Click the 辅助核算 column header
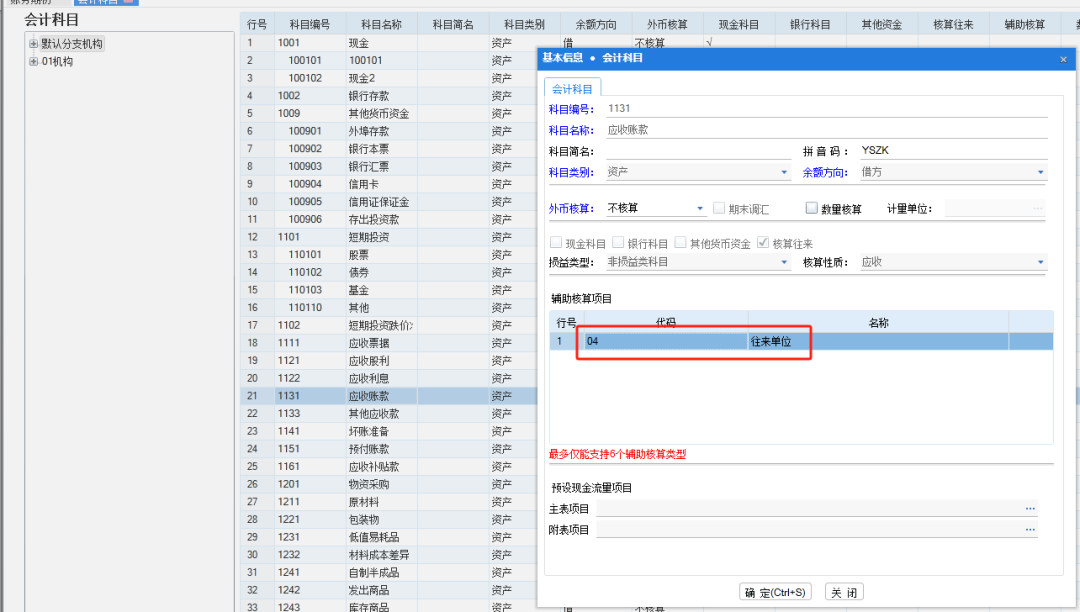The height and width of the screenshot is (612, 1080). pos(1025,25)
